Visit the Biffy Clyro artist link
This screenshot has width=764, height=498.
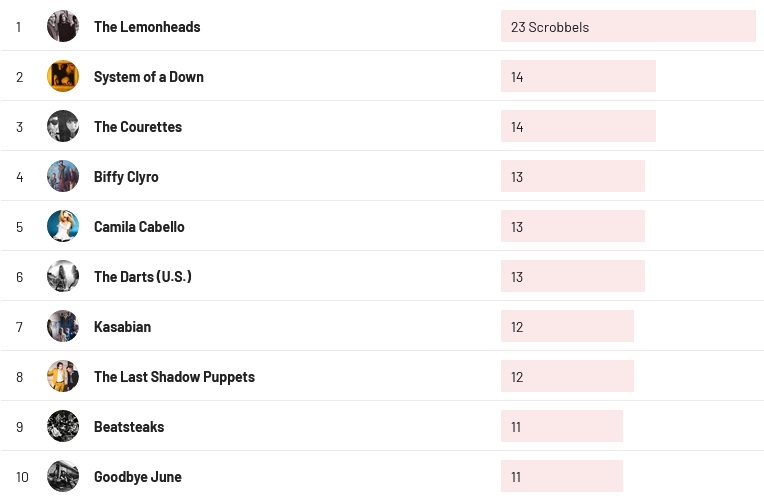click(x=126, y=177)
